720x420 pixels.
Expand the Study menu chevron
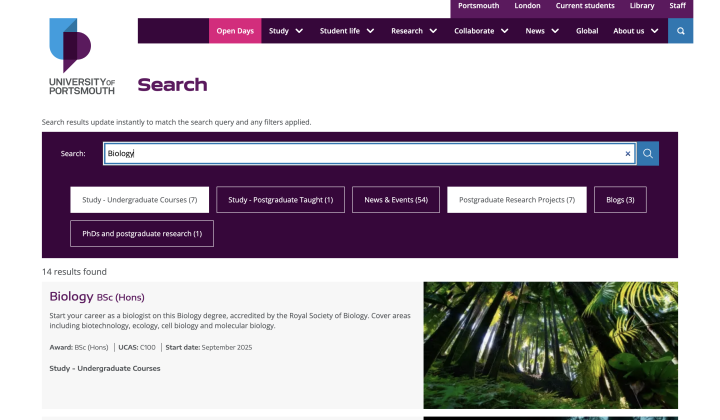point(299,31)
